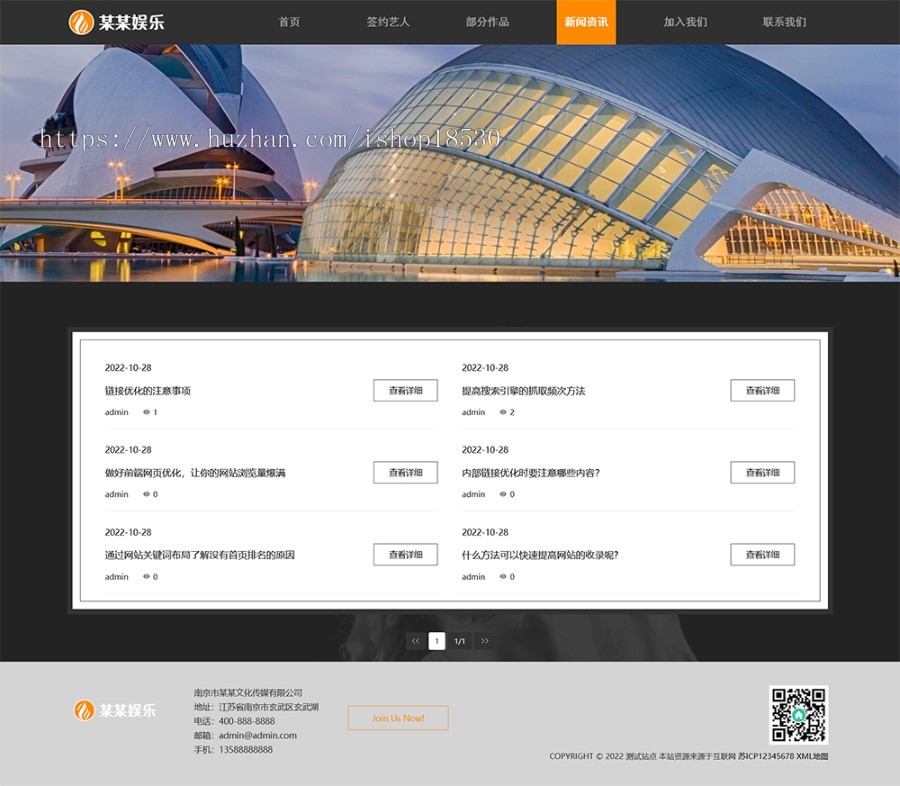
Task: Open article 内部链接优化时要注意哪些内容?
Action: coord(531,473)
